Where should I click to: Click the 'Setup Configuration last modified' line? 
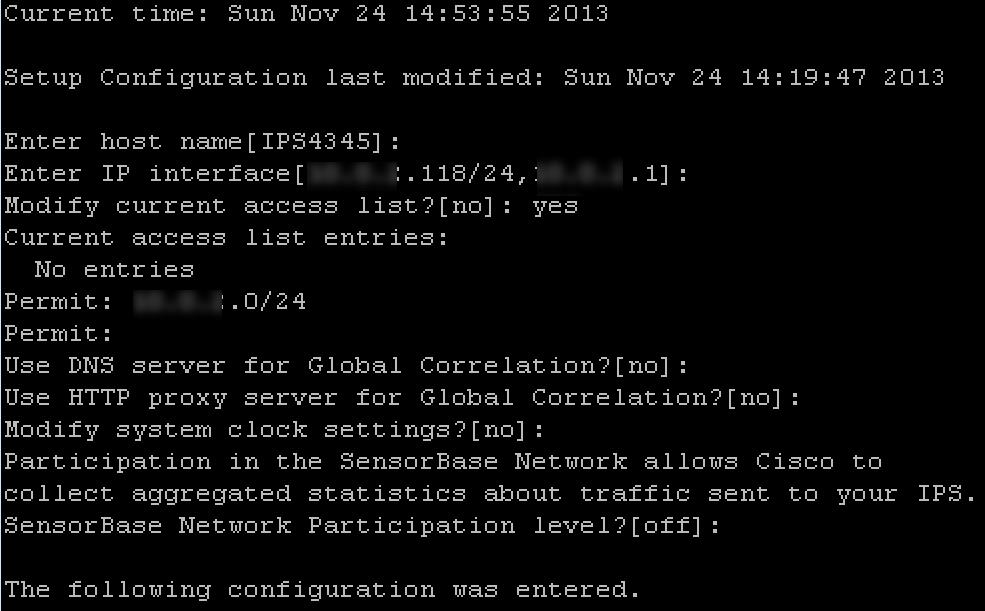(x=473, y=78)
